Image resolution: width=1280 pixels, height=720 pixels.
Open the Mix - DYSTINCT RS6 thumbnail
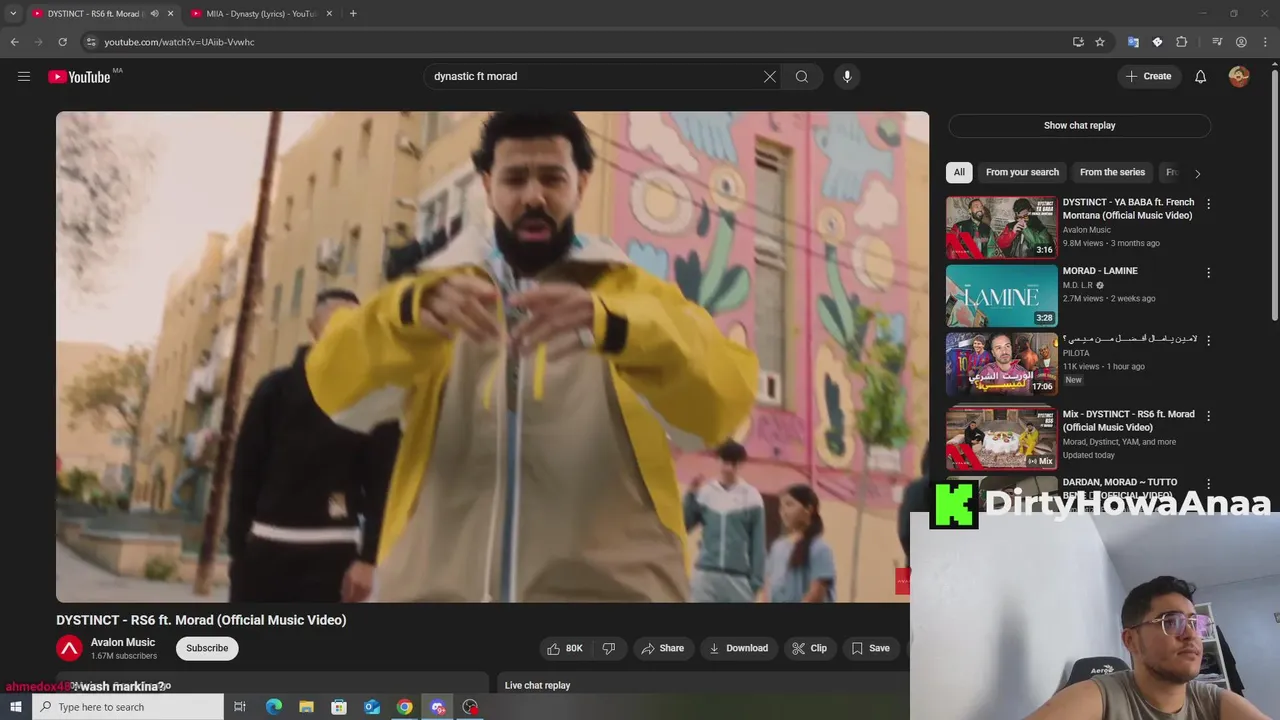pos(1001,438)
